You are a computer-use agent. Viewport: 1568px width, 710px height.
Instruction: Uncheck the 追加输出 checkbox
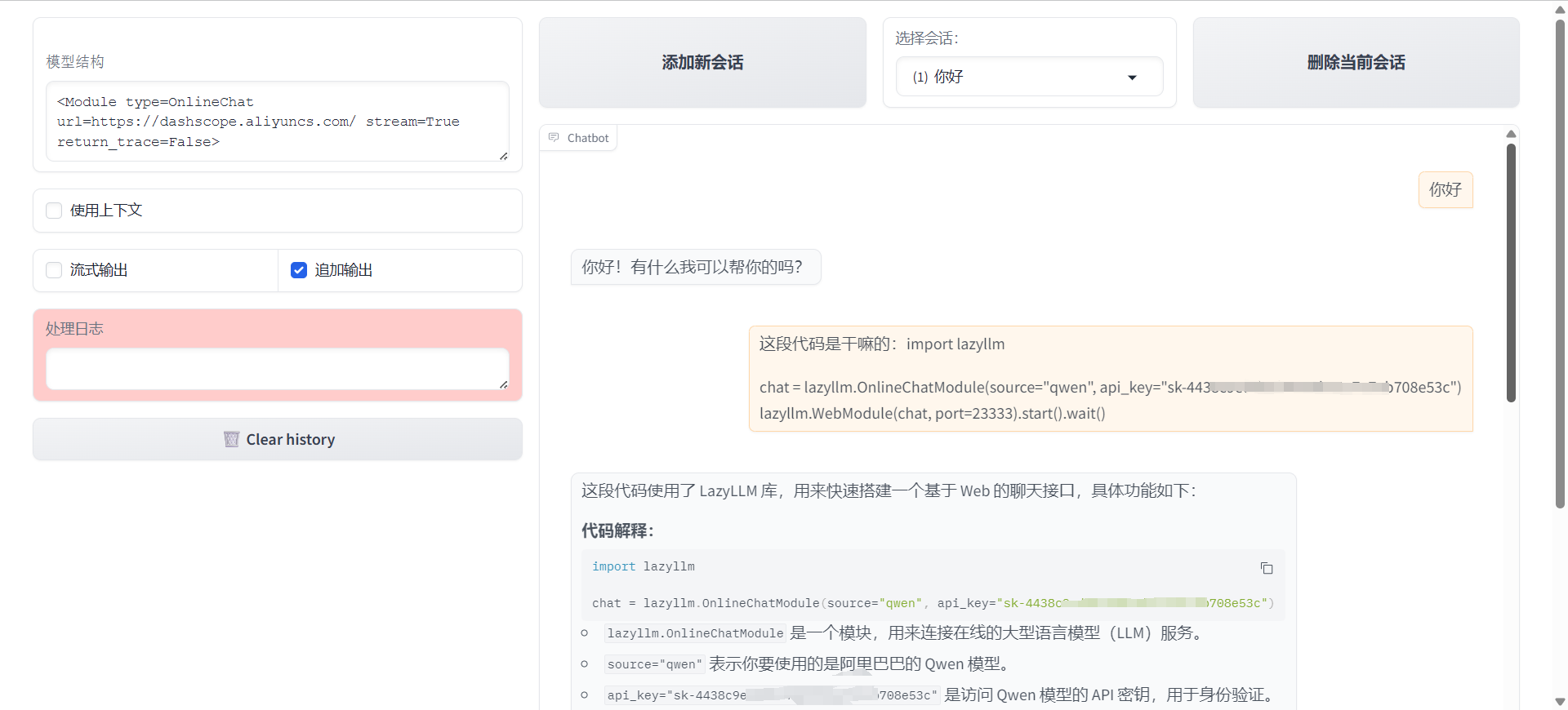[299, 270]
